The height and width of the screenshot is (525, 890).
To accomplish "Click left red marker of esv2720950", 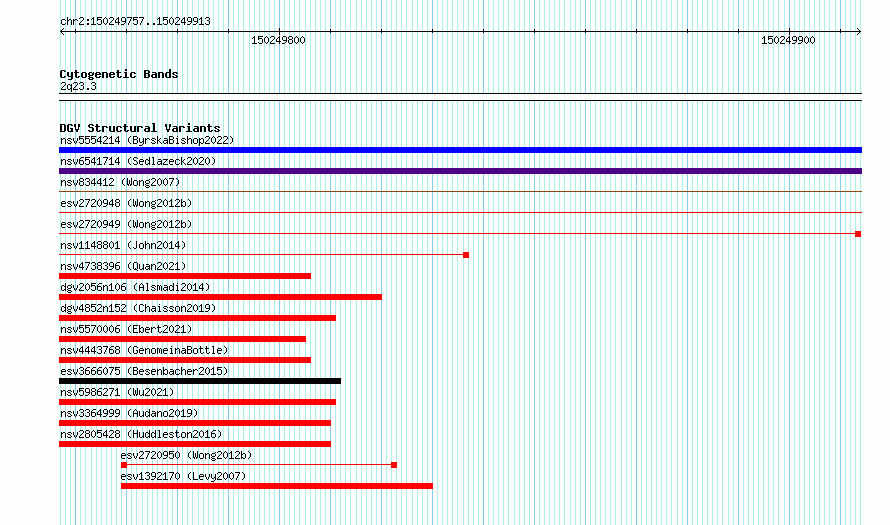I will pyautogui.click(x=124, y=465).
